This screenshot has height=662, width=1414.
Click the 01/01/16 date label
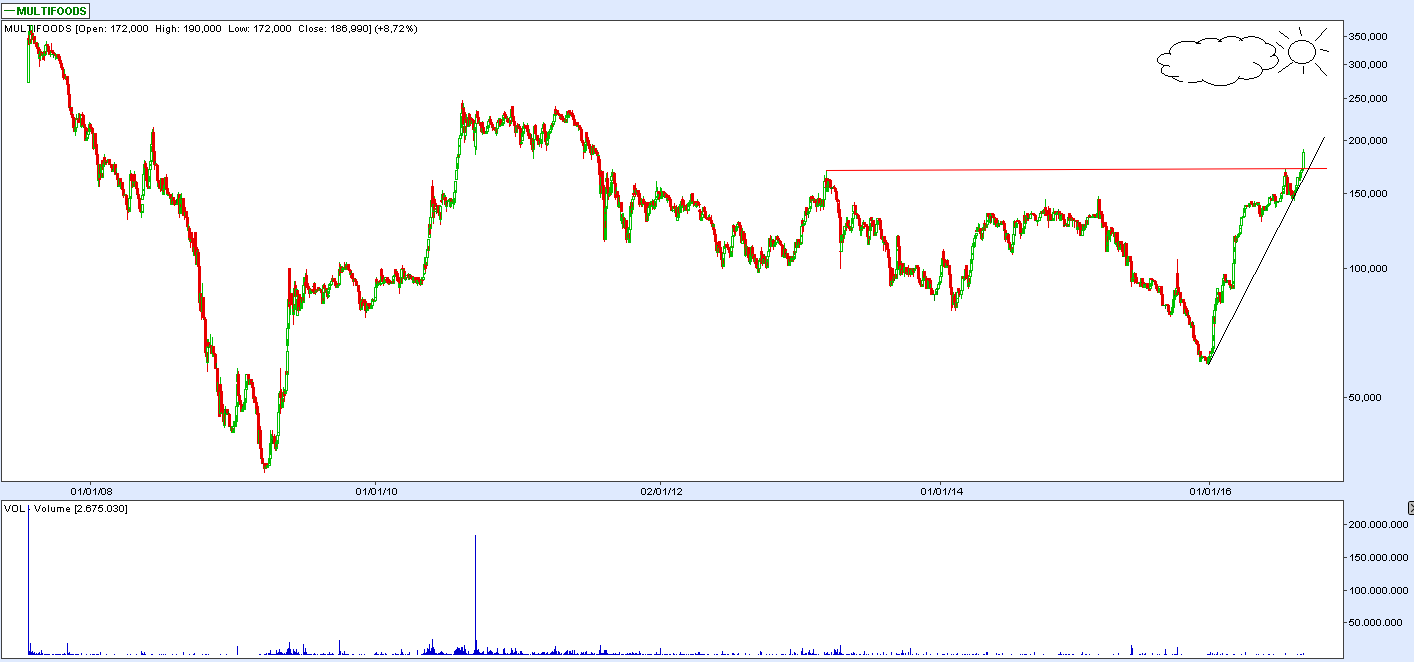click(x=1210, y=490)
